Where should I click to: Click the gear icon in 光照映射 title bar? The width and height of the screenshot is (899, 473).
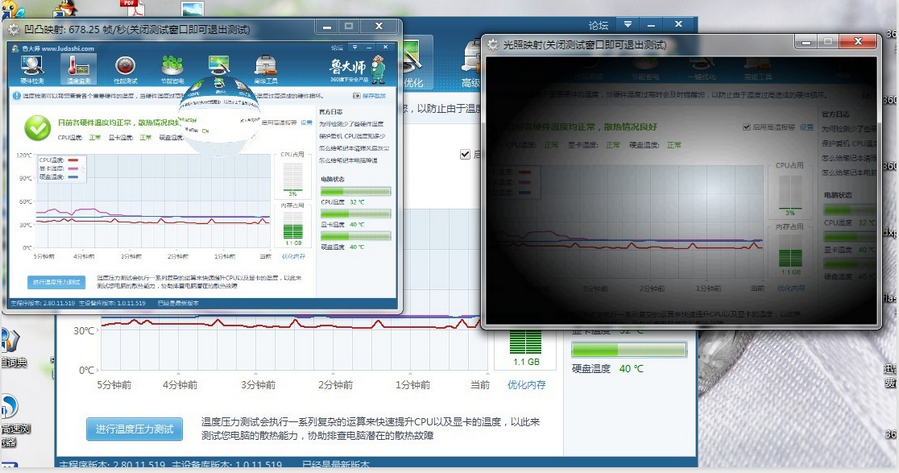(492, 45)
